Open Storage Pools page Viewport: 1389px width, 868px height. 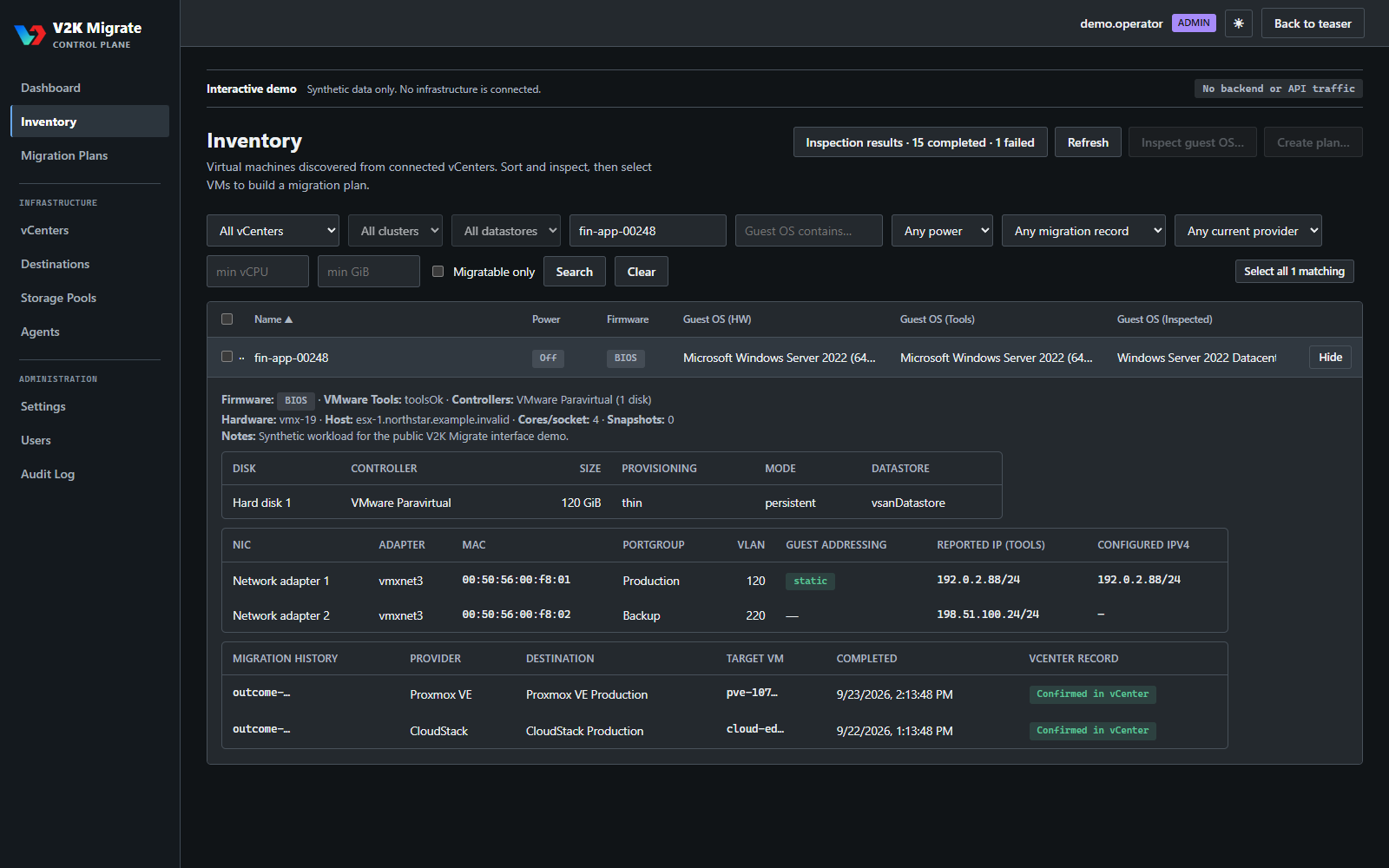pyautogui.click(x=89, y=298)
